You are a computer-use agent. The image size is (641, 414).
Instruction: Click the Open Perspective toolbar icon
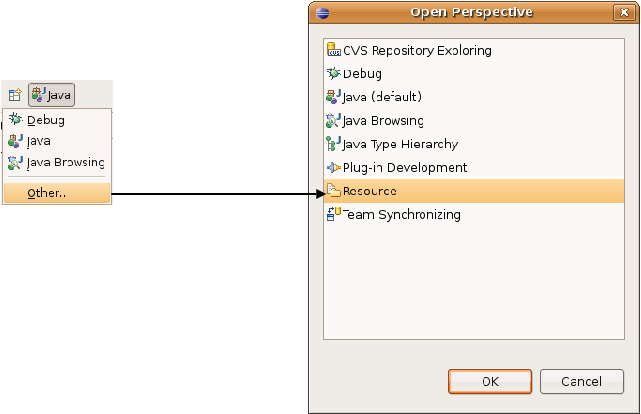pos(15,95)
